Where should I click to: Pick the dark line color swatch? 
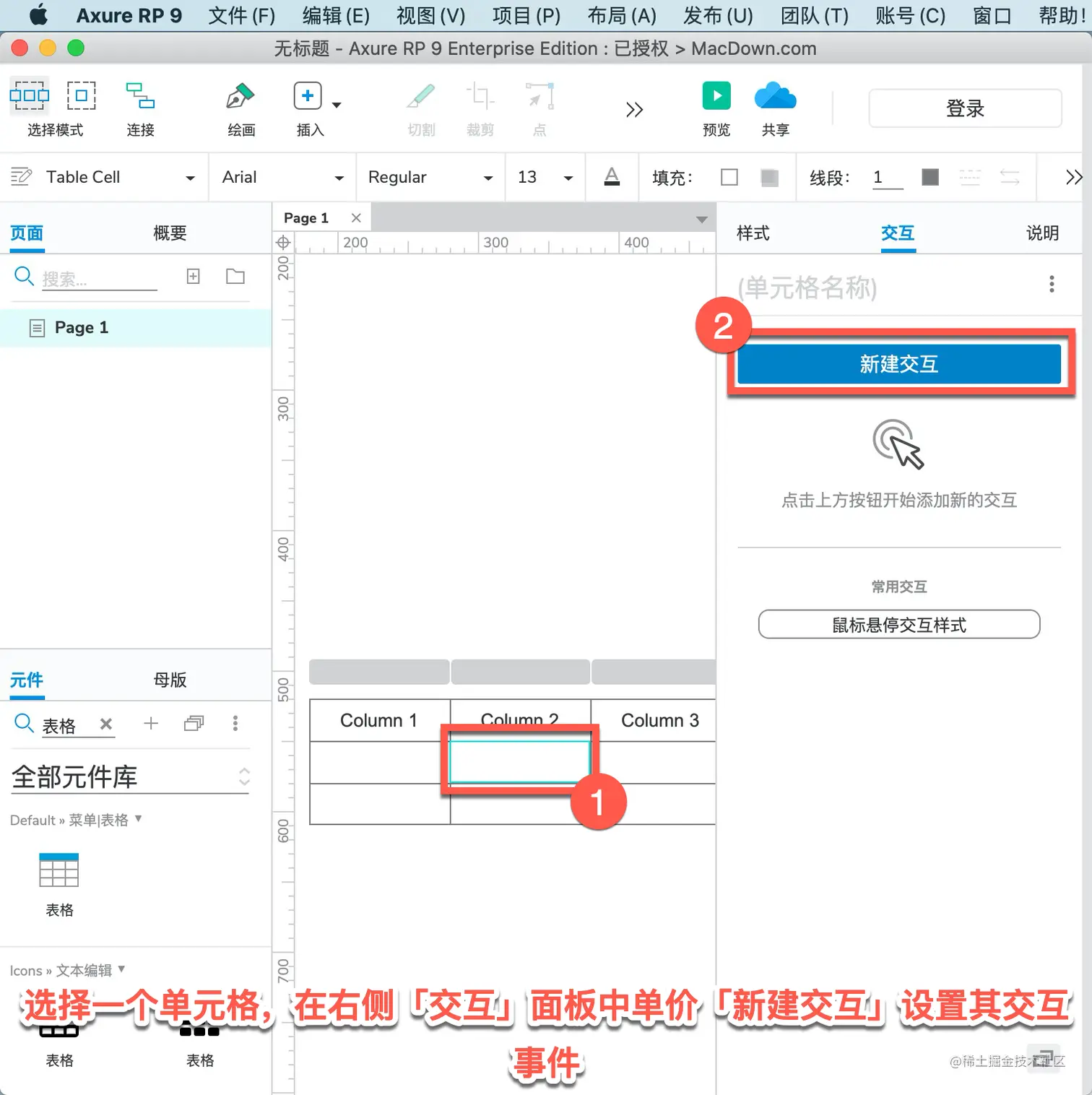pyautogui.click(x=930, y=177)
